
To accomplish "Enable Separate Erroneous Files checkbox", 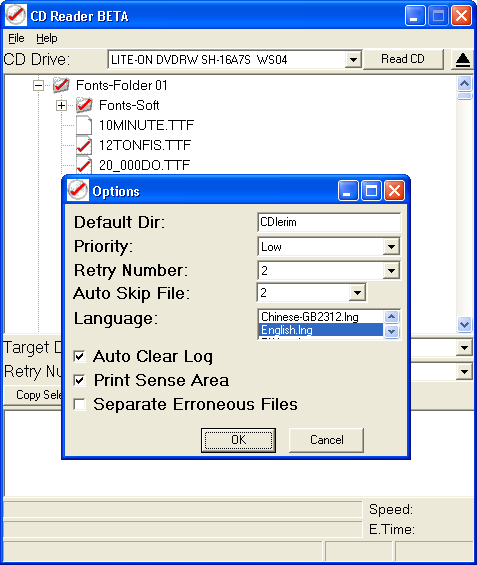I will [79, 404].
